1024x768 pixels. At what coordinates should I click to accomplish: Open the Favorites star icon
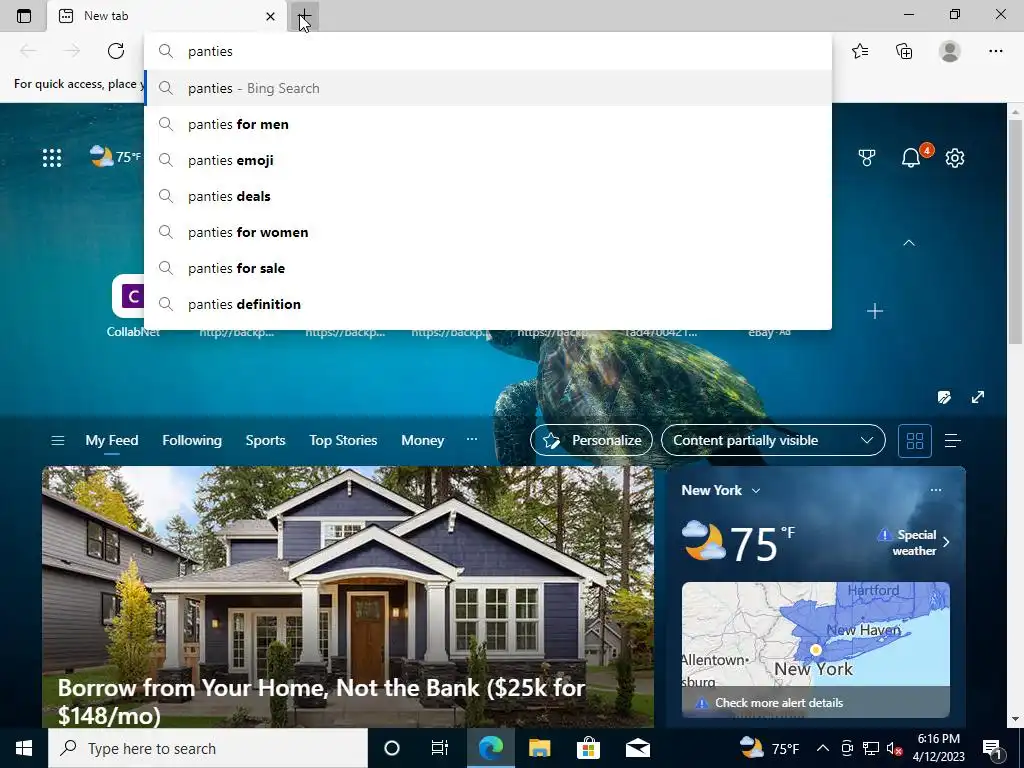860,51
